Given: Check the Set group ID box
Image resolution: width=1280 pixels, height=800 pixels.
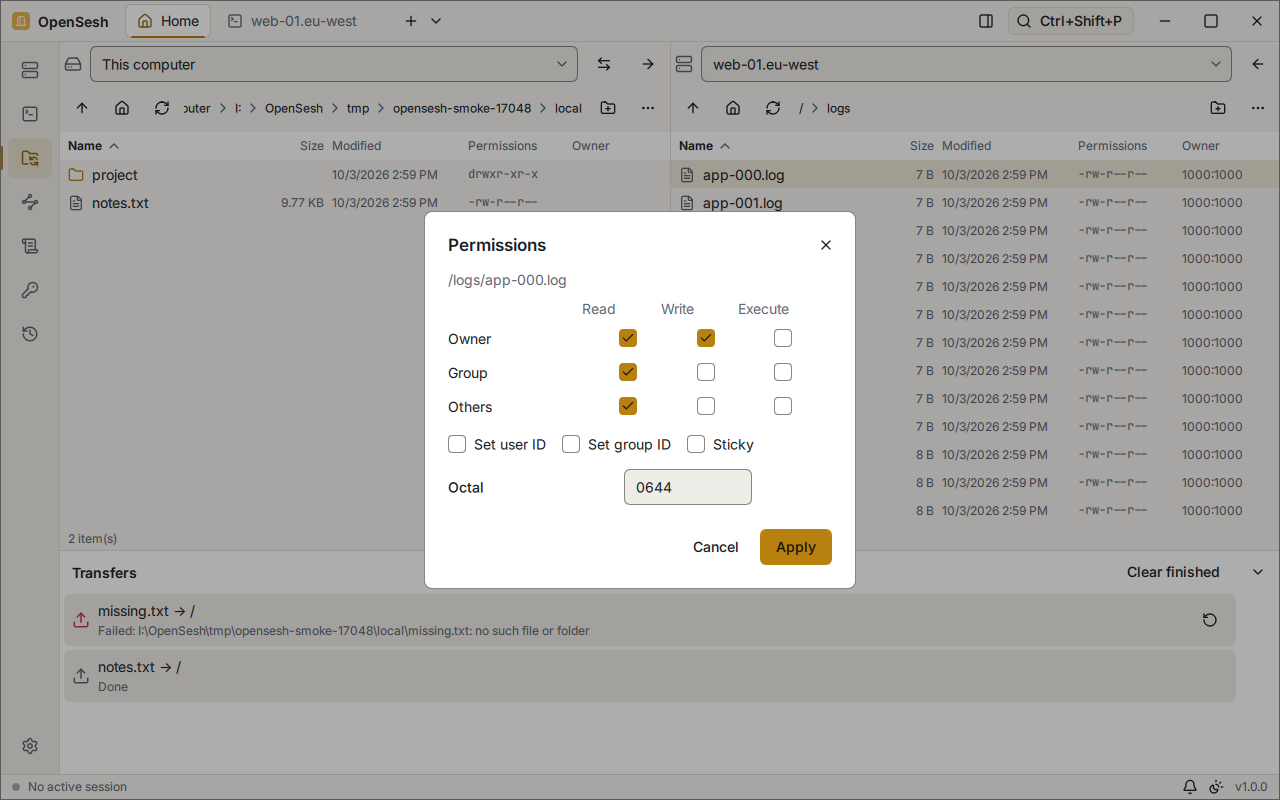Looking at the screenshot, I should pyautogui.click(x=571, y=444).
